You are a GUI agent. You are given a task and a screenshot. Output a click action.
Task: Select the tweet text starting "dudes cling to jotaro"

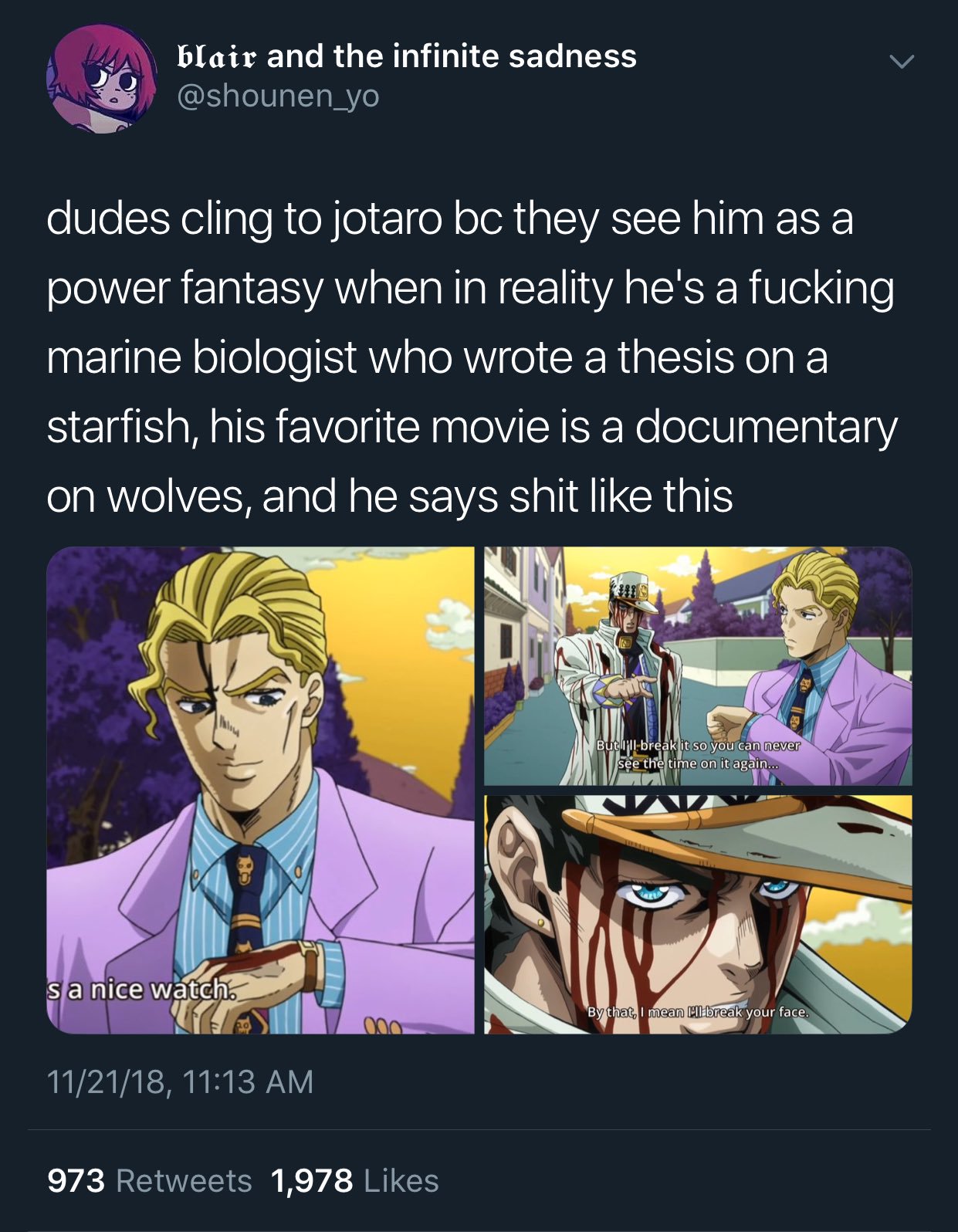coord(471,357)
